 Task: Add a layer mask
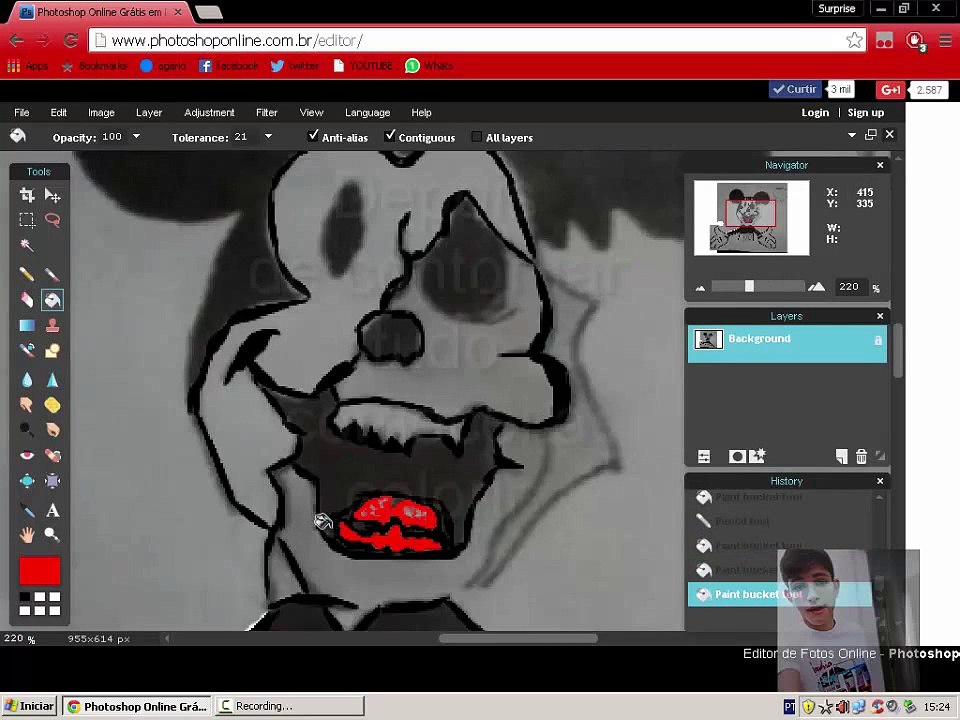pyautogui.click(x=737, y=456)
